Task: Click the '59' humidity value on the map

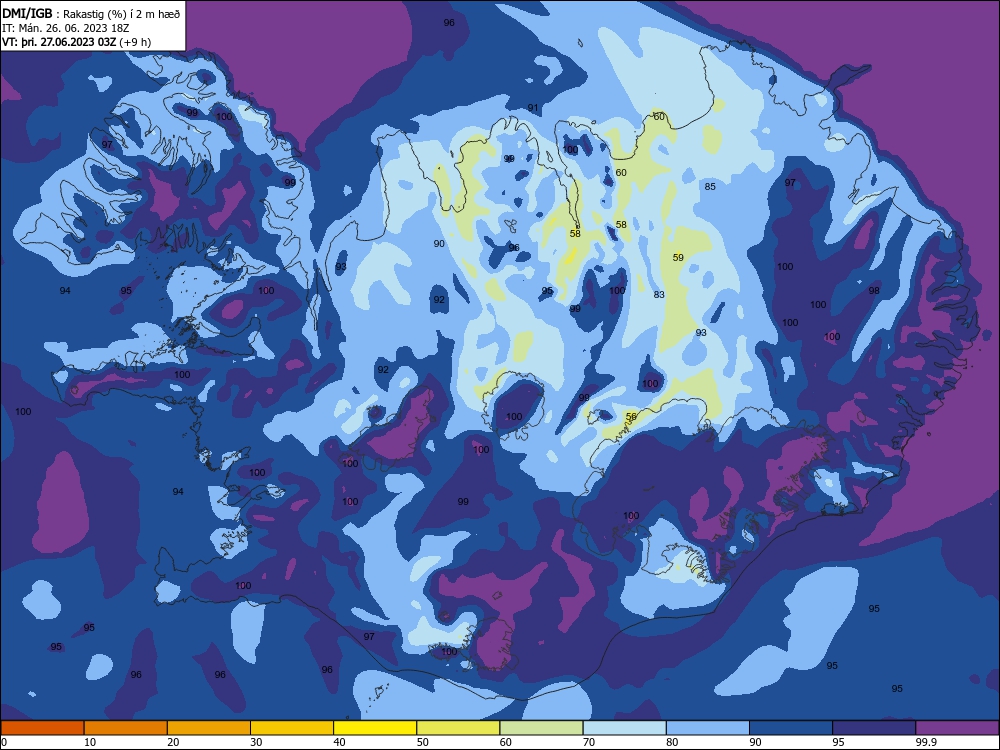Action: point(678,257)
